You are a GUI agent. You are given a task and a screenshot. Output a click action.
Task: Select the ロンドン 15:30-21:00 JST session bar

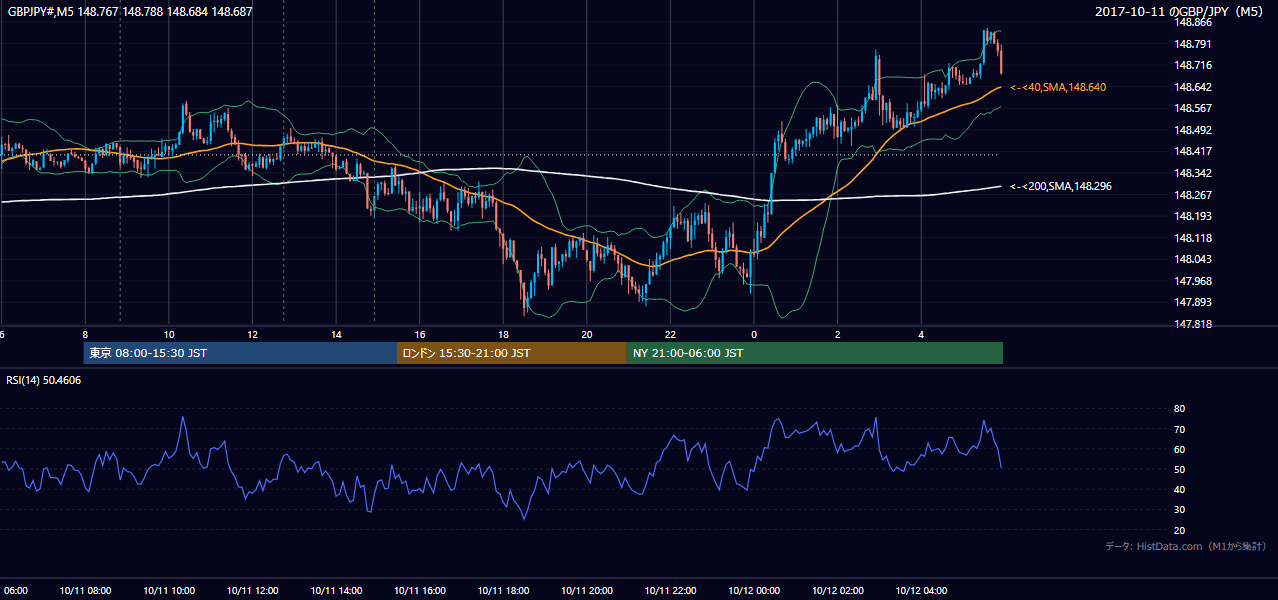tap(512, 353)
